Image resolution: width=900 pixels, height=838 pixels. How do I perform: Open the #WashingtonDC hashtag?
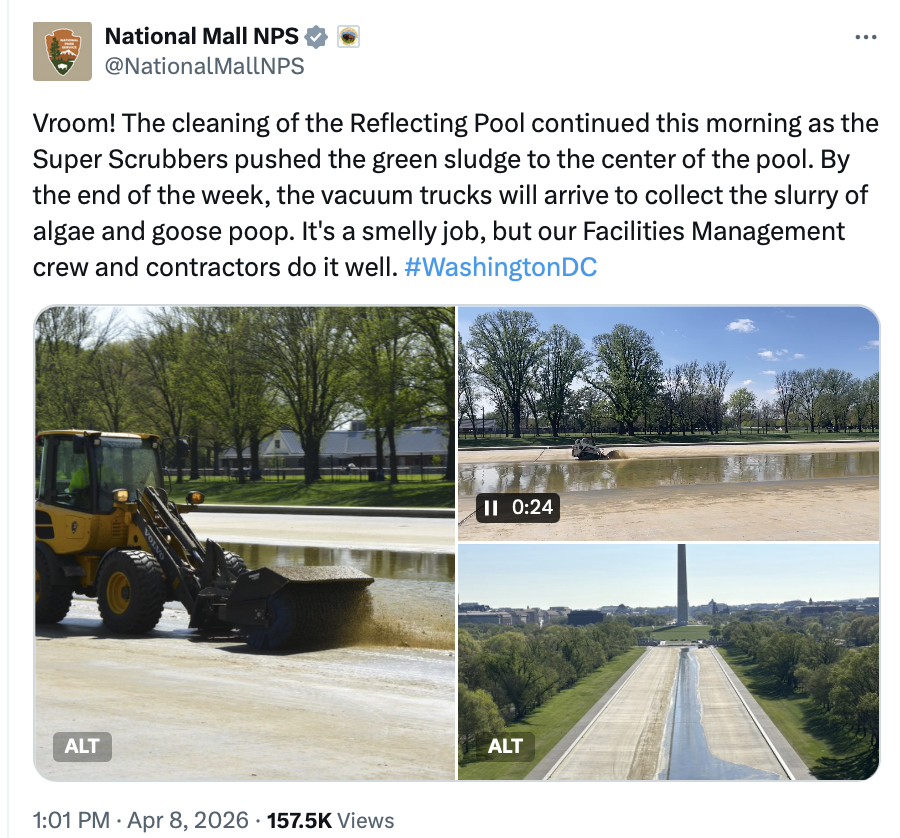pos(501,267)
